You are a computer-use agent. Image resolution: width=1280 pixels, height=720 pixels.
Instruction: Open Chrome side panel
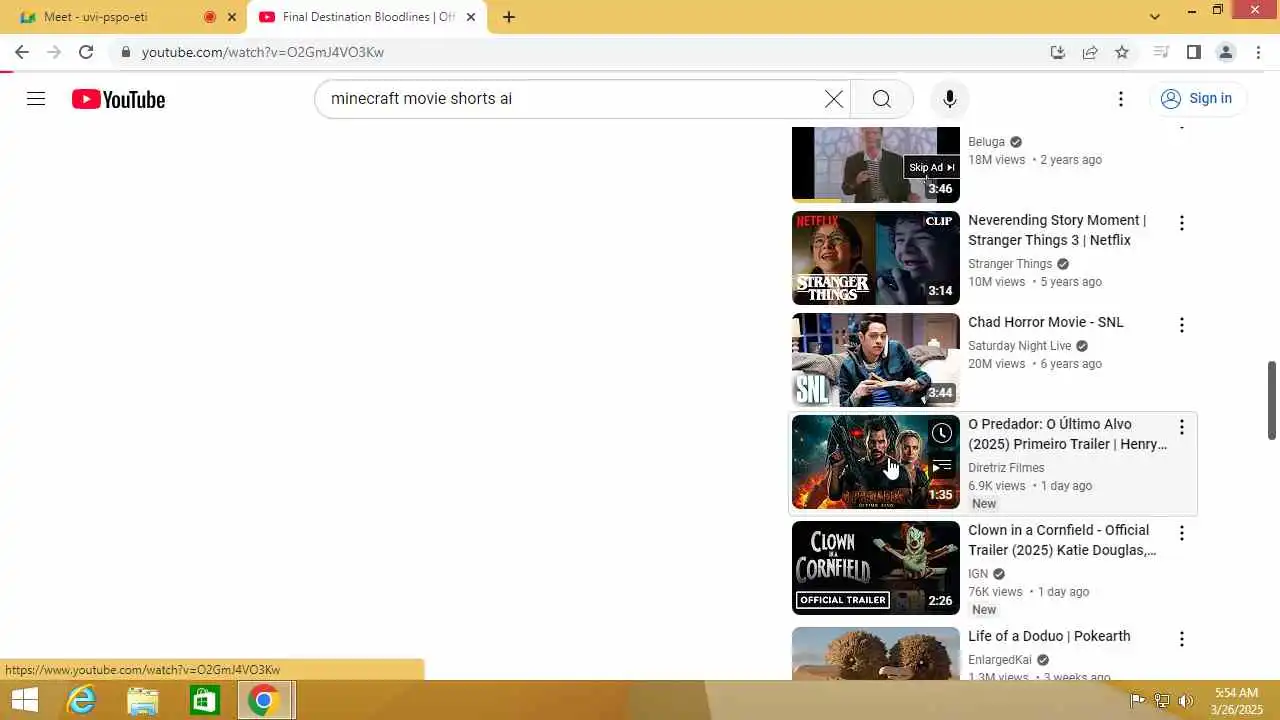pyautogui.click(x=1193, y=52)
